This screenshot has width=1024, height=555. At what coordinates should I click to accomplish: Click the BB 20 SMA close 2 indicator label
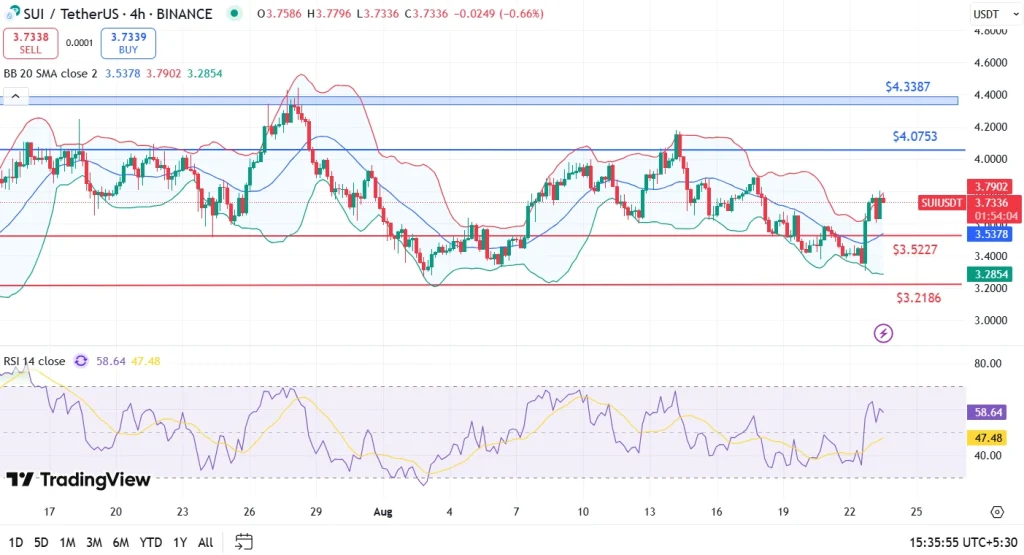pyautogui.click(x=50, y=74)
